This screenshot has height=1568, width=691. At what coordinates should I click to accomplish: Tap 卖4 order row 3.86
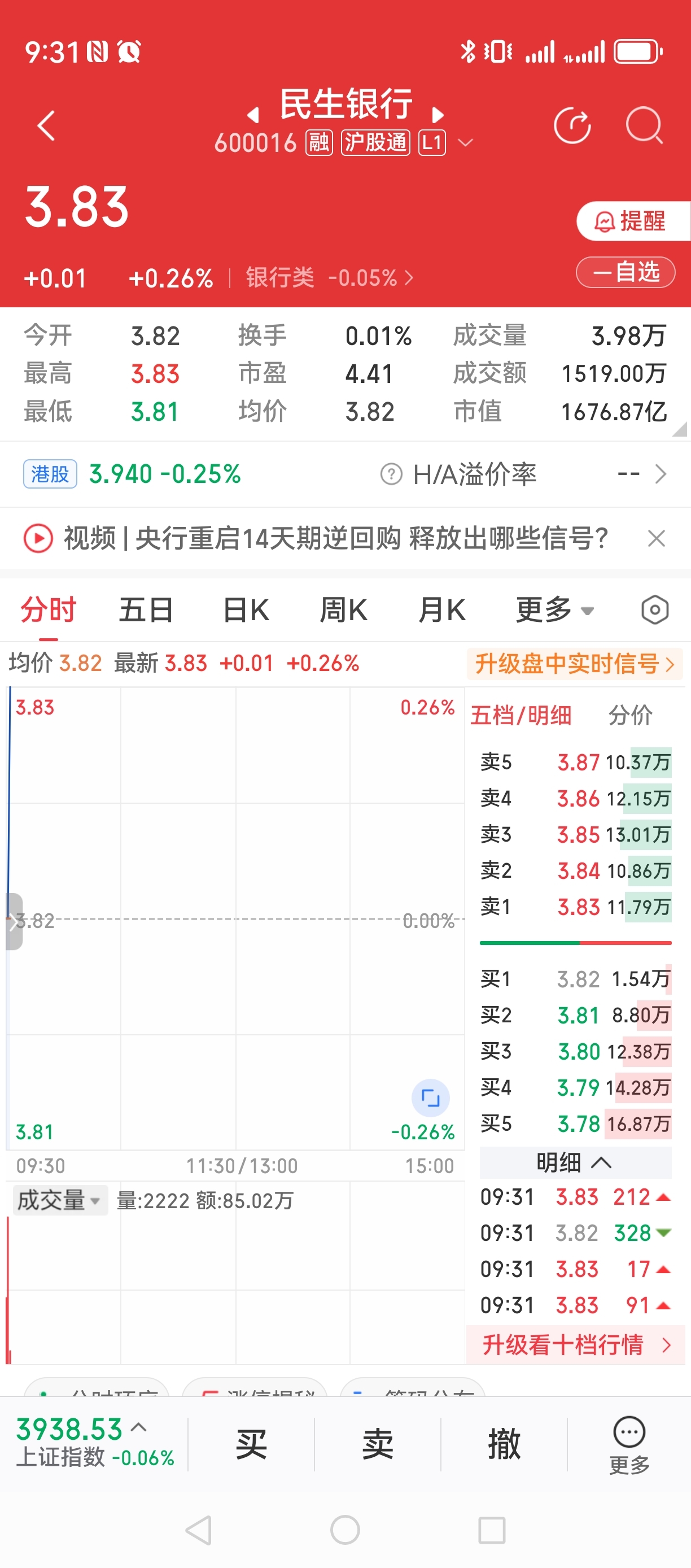tap(575, 799)
